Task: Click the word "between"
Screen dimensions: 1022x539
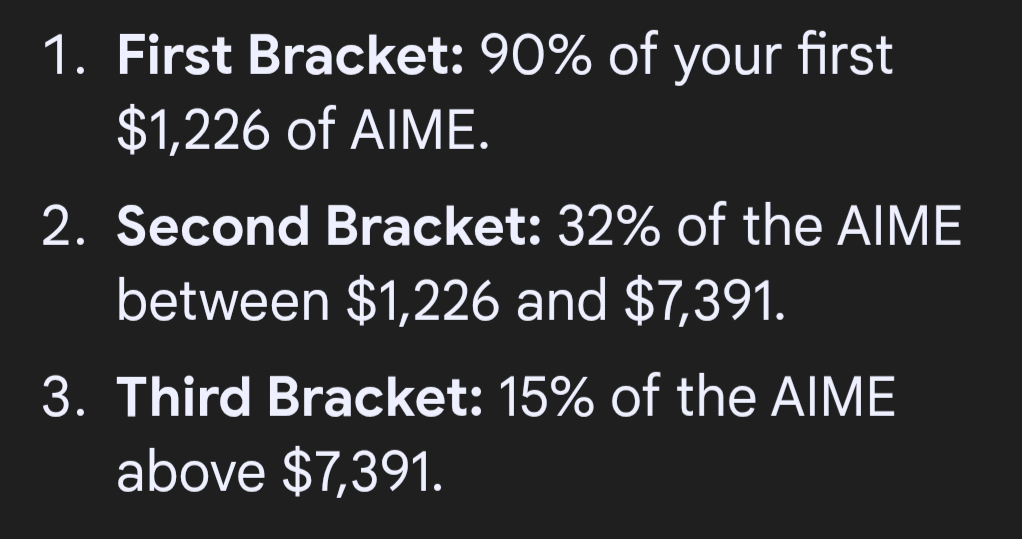Action: coord(223,300)
